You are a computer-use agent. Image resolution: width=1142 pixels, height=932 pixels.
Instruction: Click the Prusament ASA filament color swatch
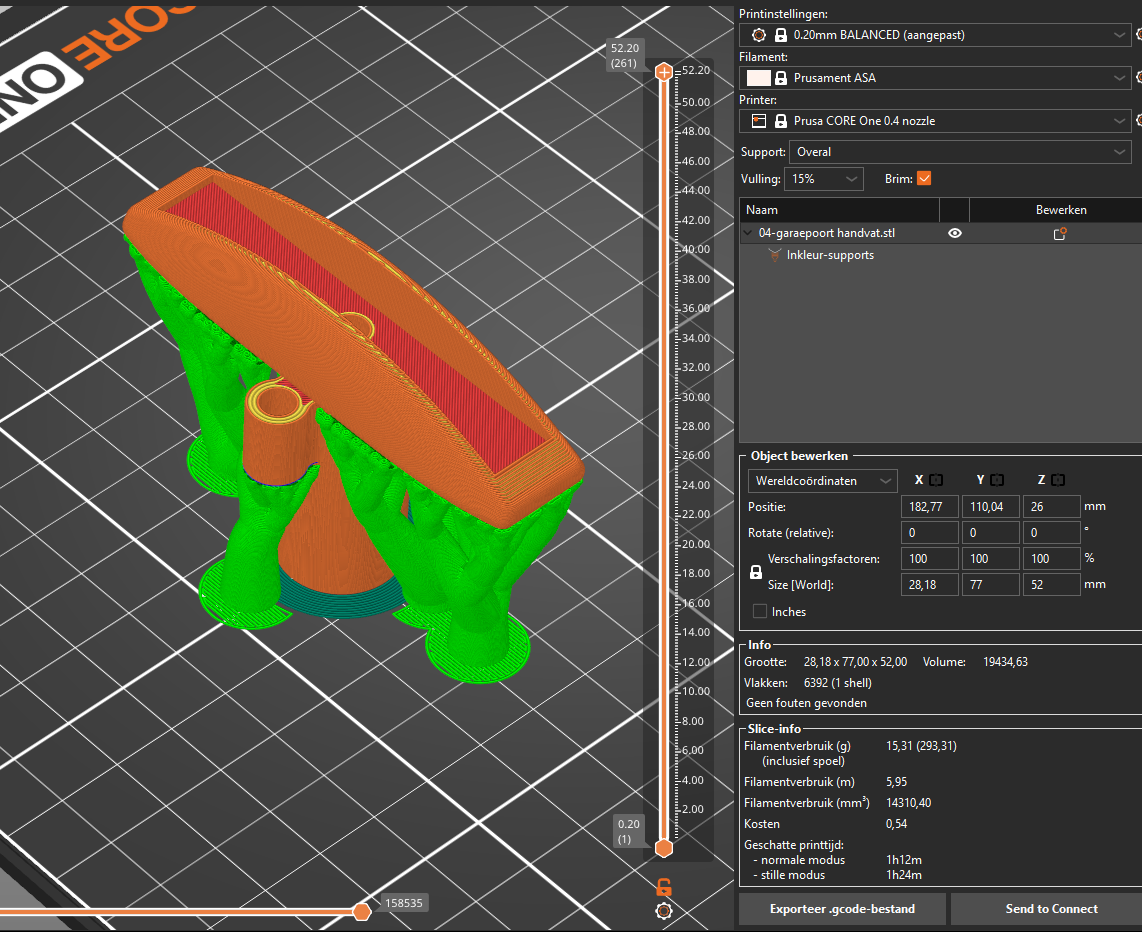(x=758, y=78)
